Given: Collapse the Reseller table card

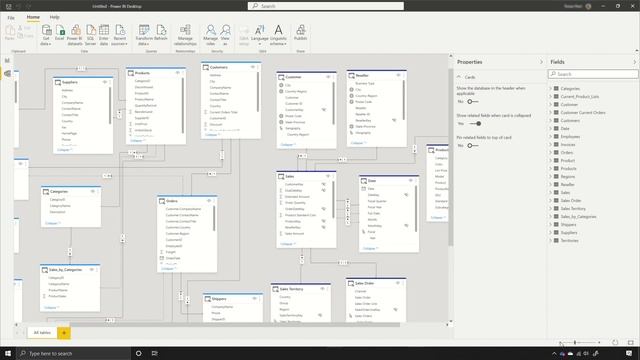Looking at the screenshot, I should (358, 143).
